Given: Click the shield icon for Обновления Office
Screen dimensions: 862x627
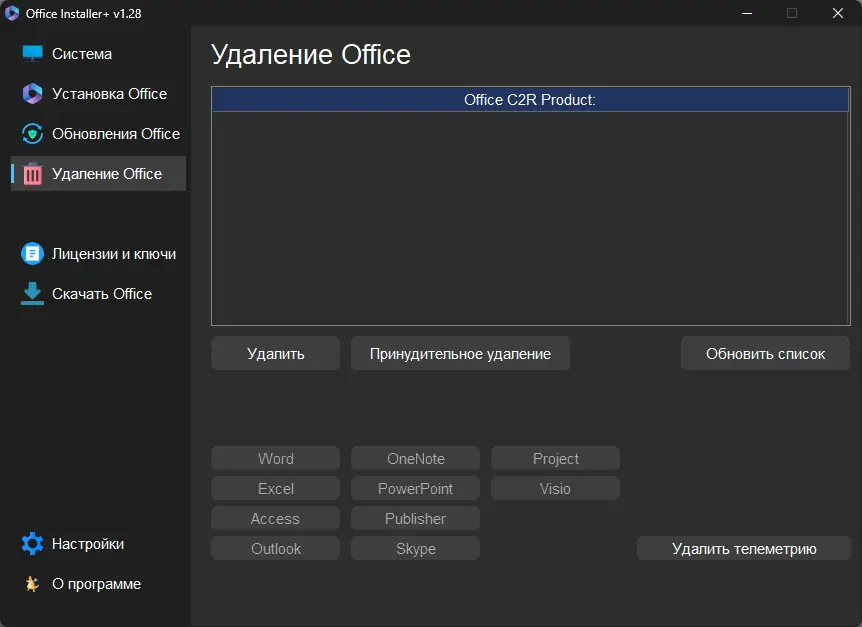Looking at the screenshot, I should point(33,134).
